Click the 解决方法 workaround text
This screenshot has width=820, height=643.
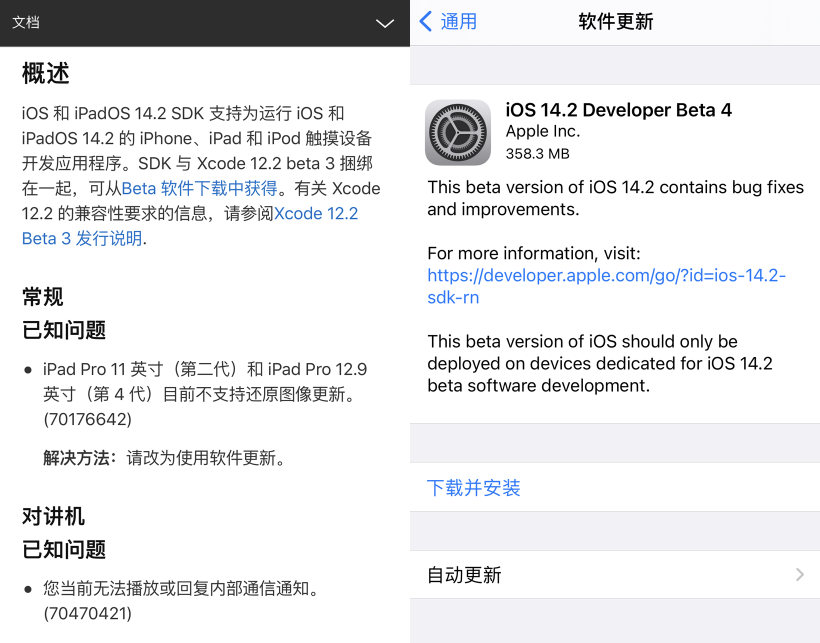point(165,458)
